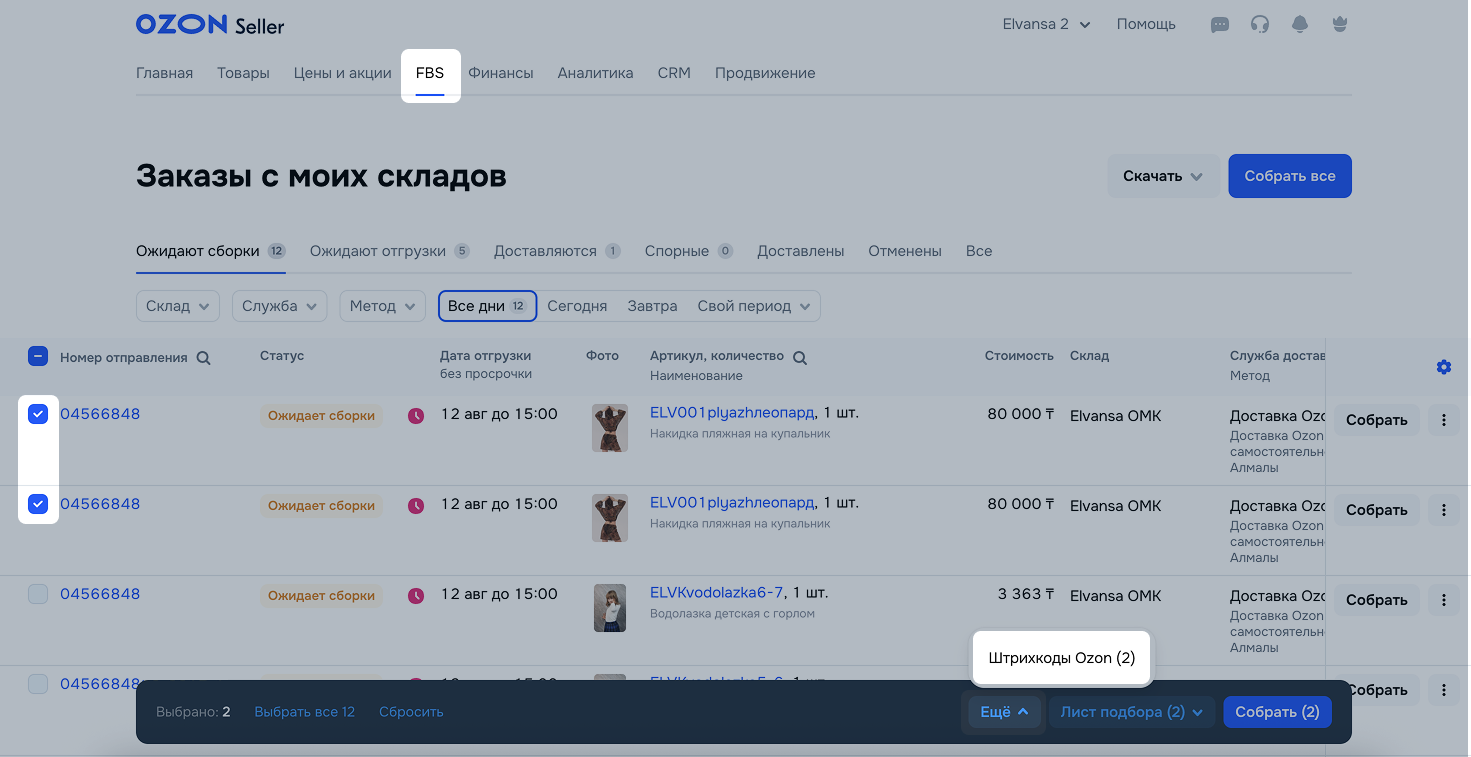1471x757 pixels.
Task: Open the chat messages icon in header
Action: [1220, 25]
